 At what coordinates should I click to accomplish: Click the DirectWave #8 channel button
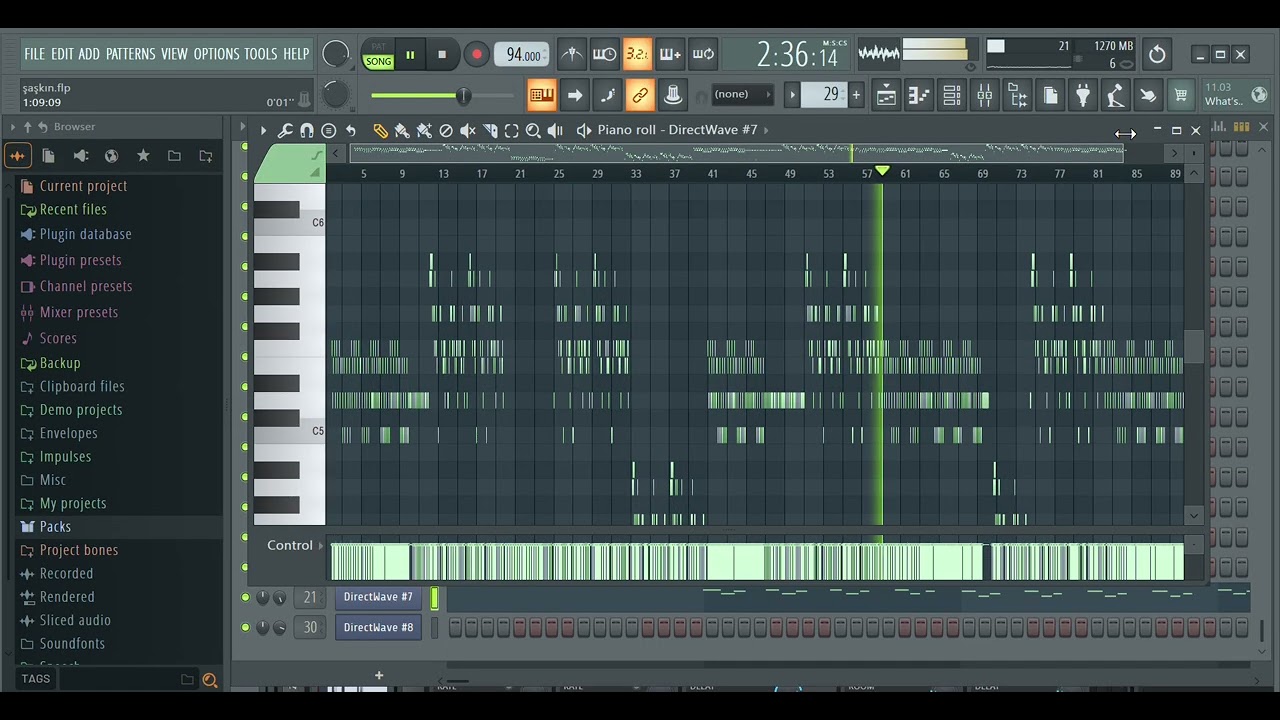(x=378, y=627)
